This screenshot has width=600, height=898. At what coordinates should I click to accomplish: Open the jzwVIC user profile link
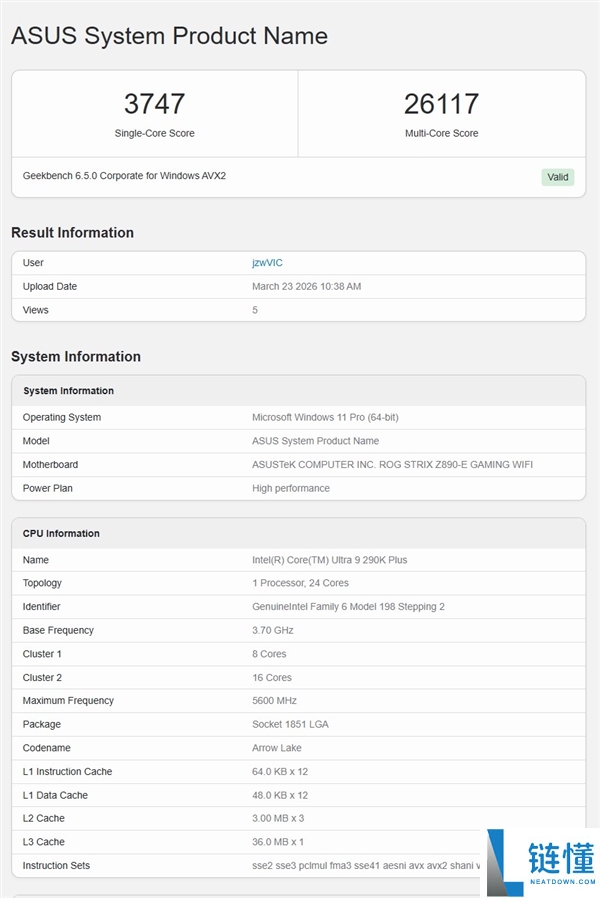[x=267, y=263]
